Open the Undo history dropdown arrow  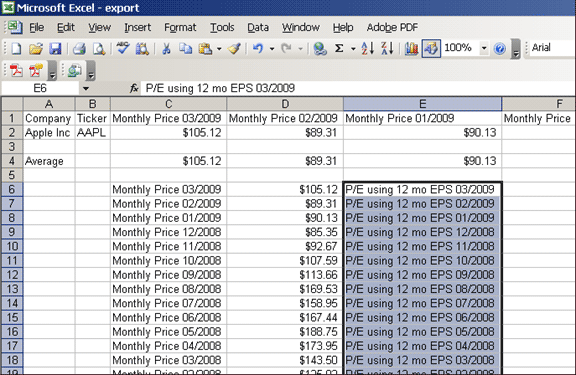[x=272, y=48]
